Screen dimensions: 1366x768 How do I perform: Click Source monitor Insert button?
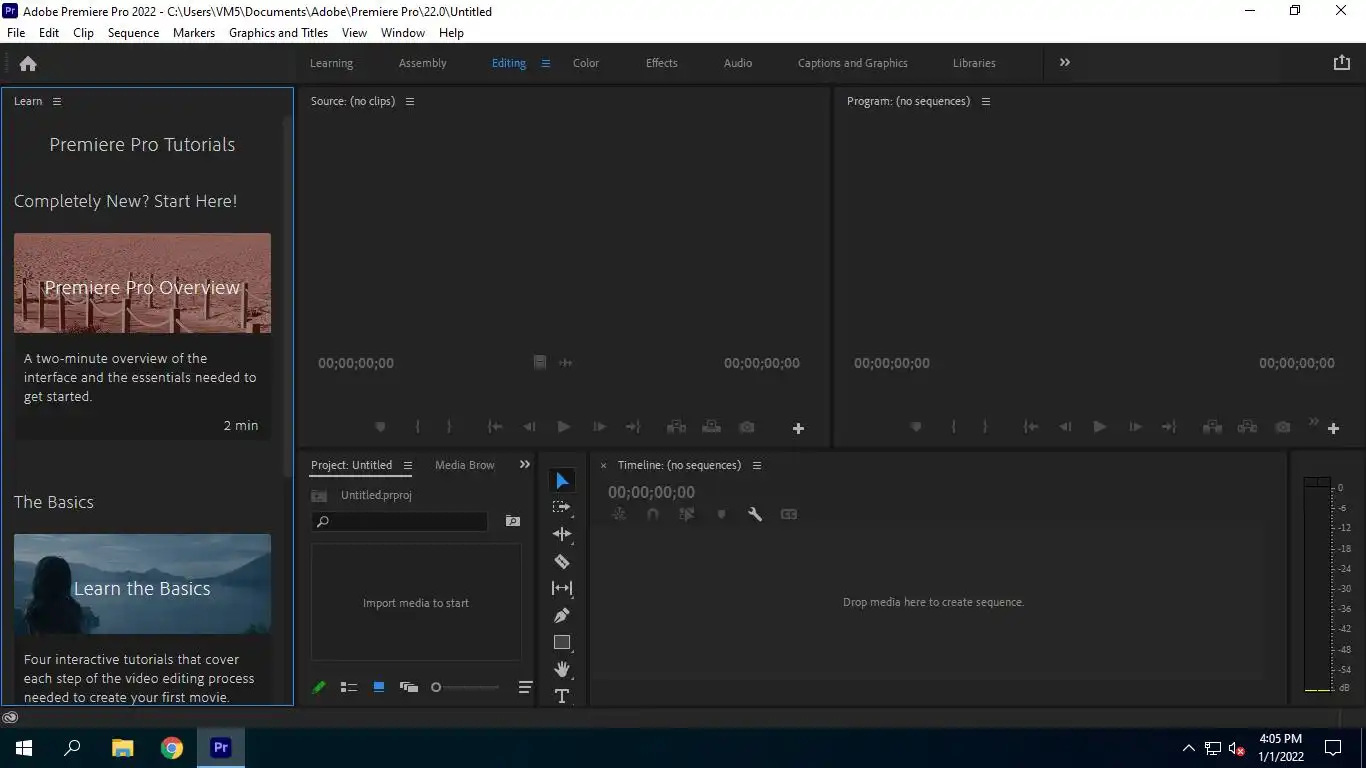677,427
